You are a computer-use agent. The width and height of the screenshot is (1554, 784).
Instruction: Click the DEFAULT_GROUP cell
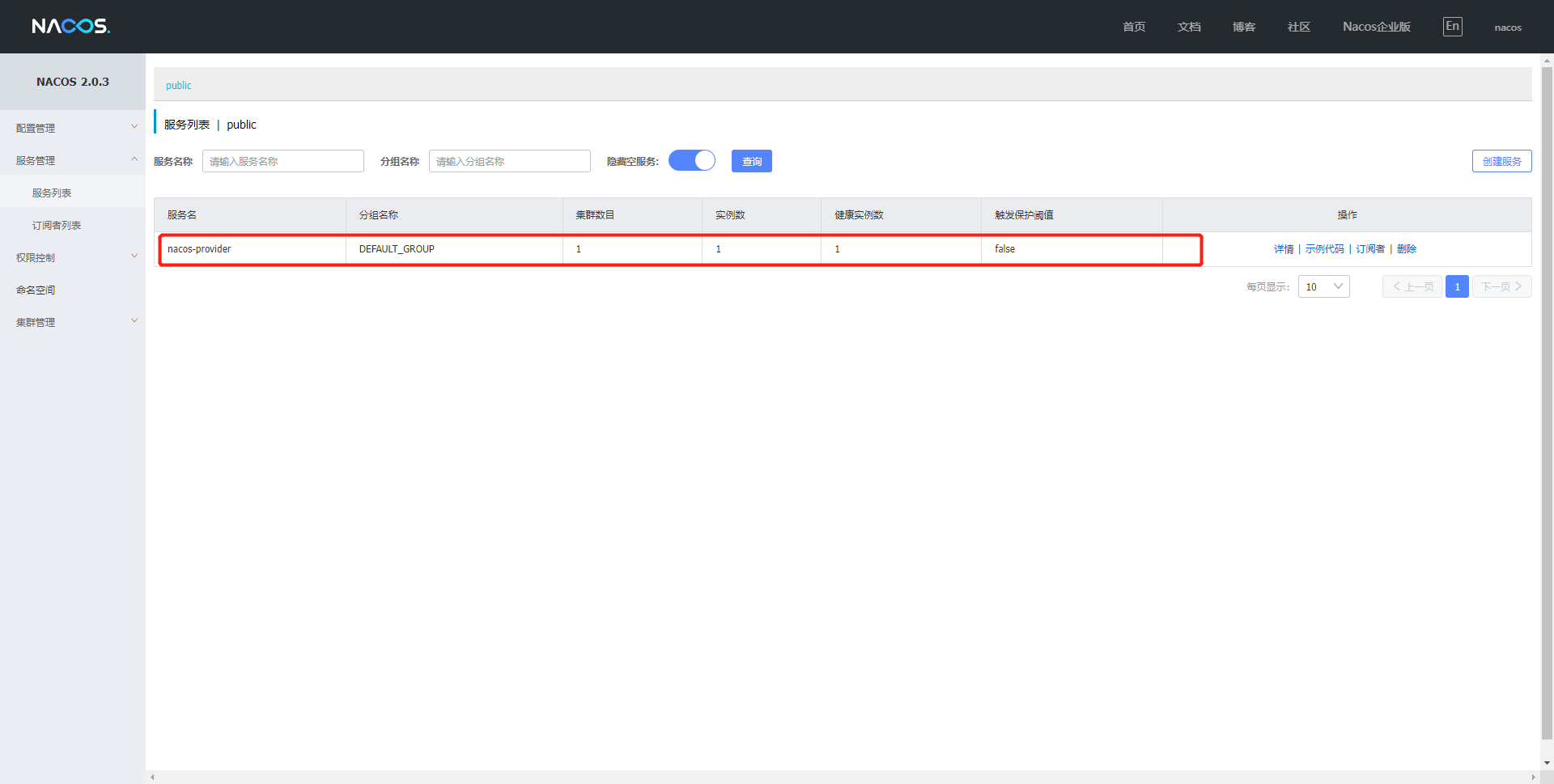click(x=454, y=249)
